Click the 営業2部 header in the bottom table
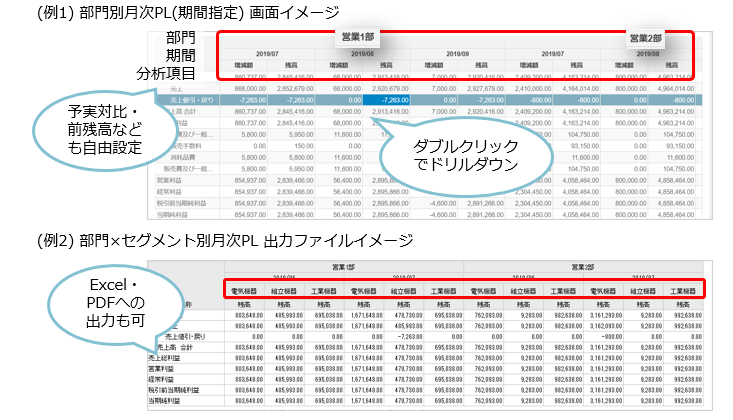 point(586,267)
